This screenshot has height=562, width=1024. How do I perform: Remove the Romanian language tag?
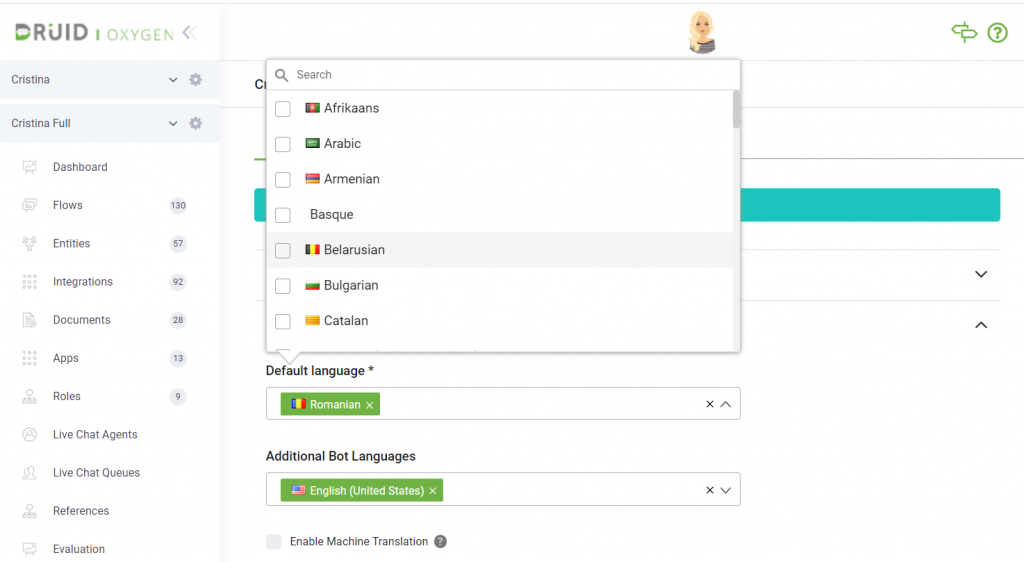point(370,405)
